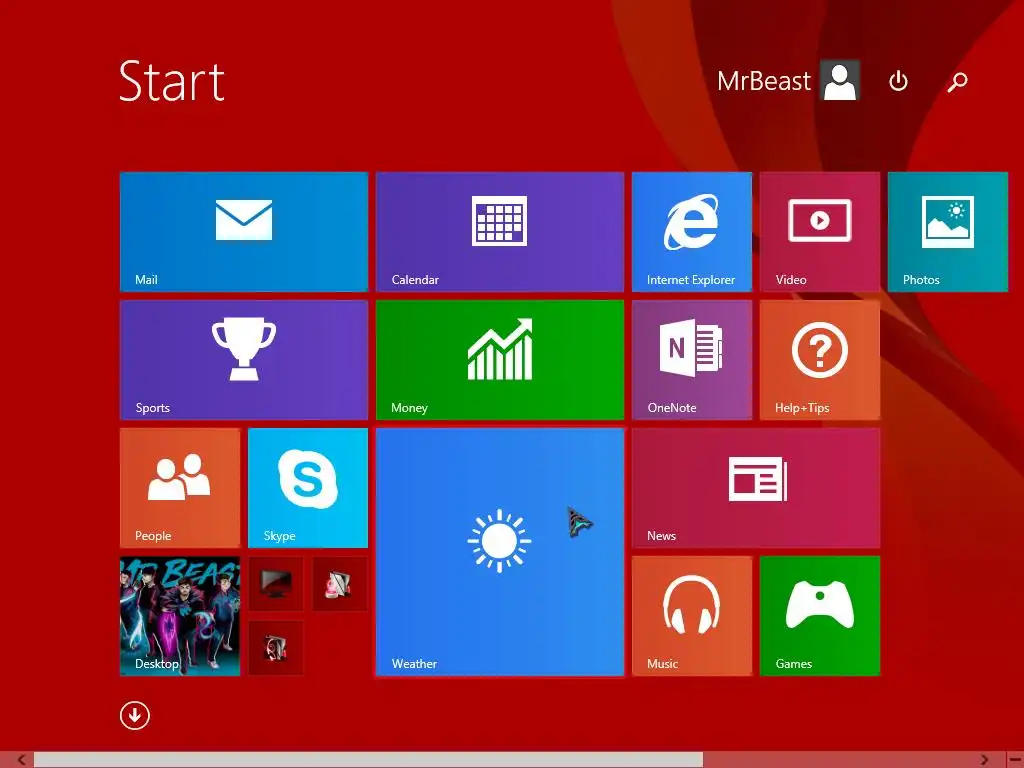
Task: Open the Sports tile
Action: (x=244, y=360)
